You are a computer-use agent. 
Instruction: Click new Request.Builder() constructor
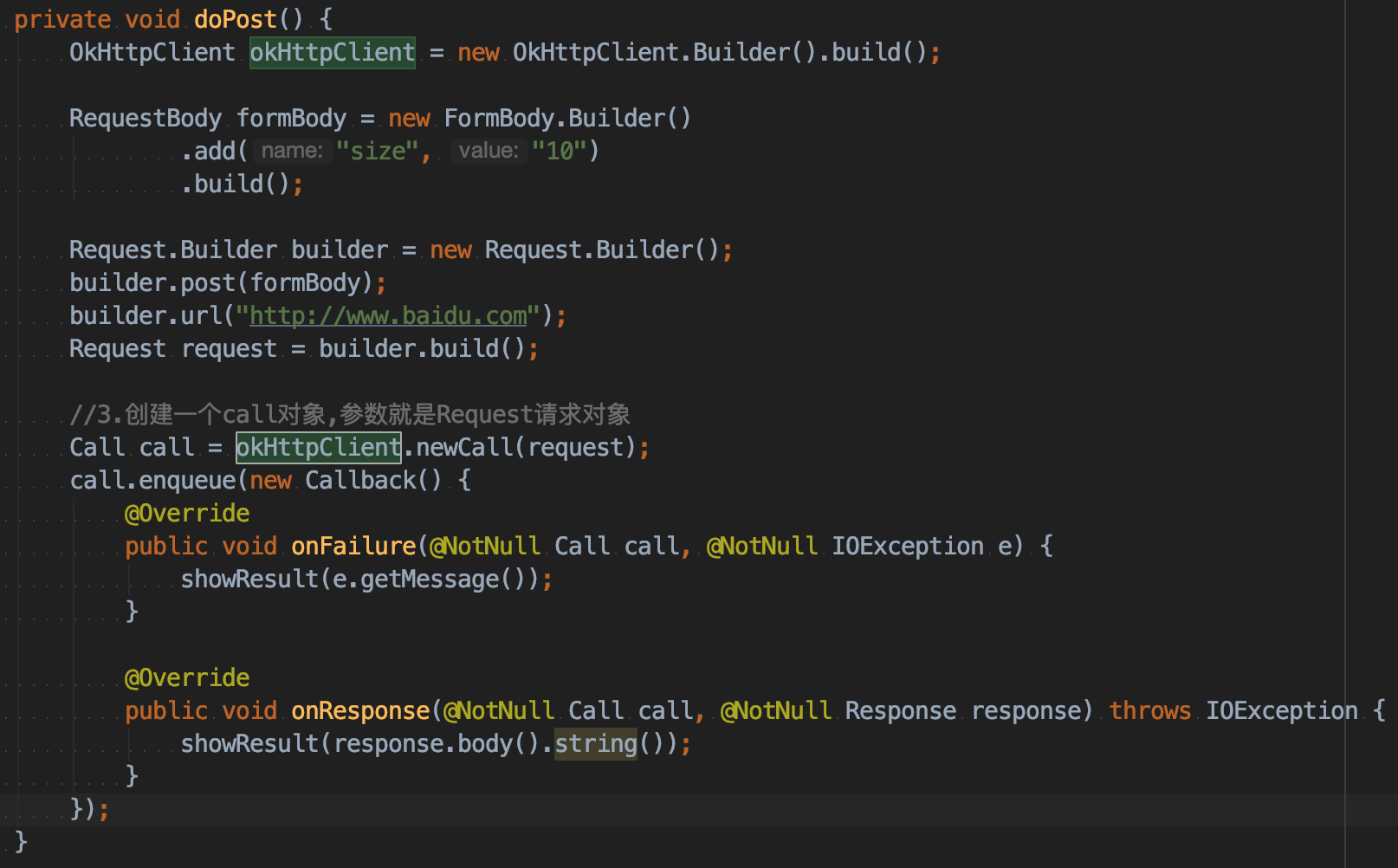coord(575,249)
